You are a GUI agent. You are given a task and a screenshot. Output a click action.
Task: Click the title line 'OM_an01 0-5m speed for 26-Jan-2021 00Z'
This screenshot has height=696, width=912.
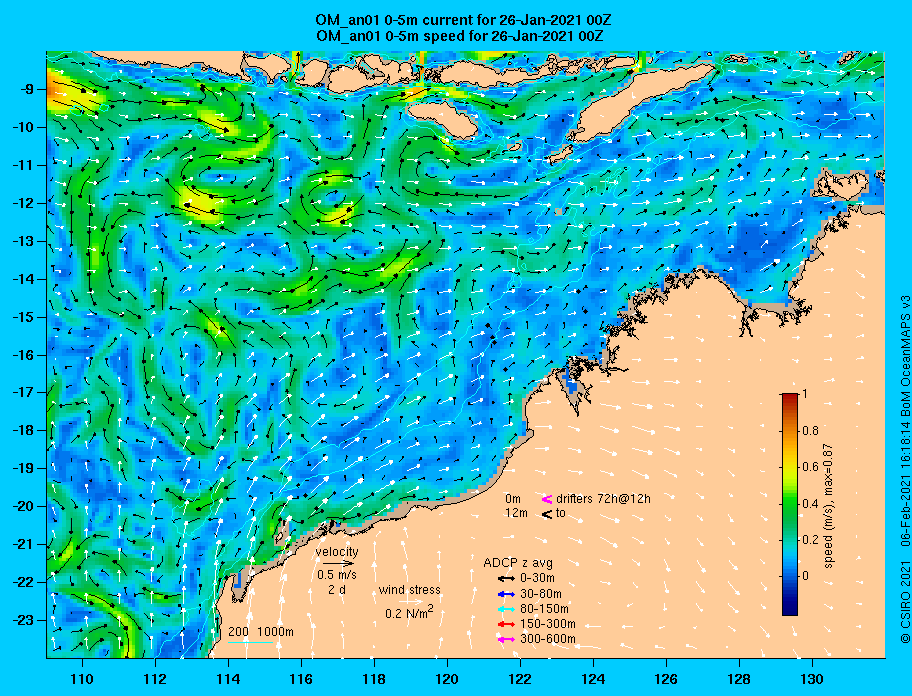[459, 36]
